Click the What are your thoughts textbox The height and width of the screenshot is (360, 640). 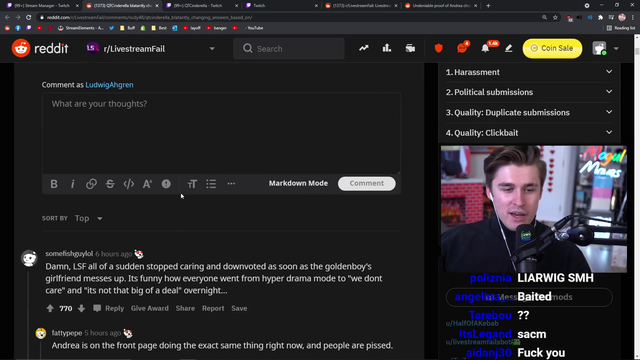click(221, 133)
